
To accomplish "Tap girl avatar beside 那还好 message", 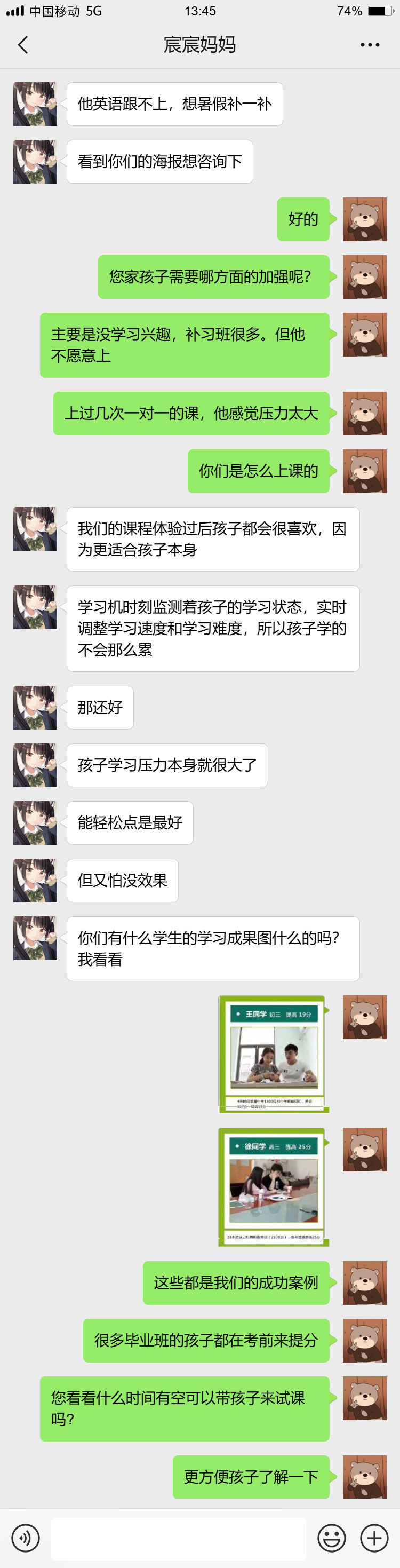I will [35, 708].
